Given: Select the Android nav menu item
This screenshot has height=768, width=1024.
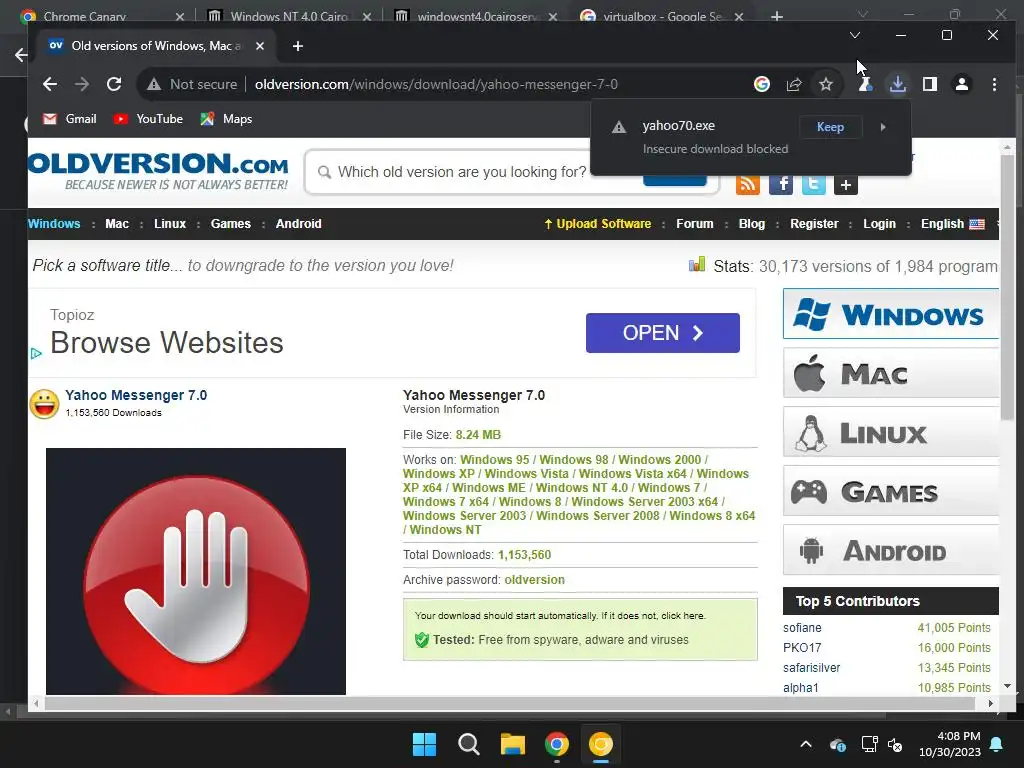Looking at the screenshot, I should [x=298, y=223].
